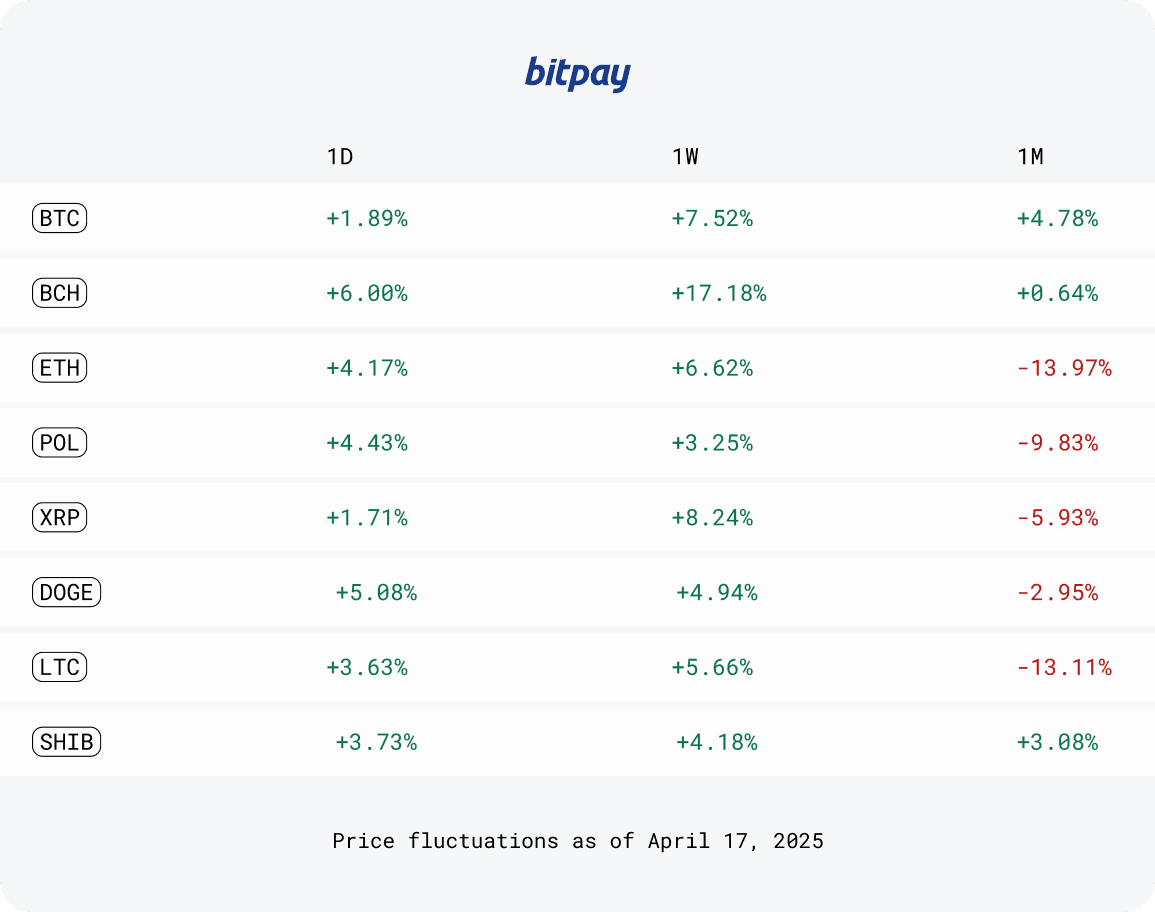Click the 1M column header
The height and width of the screenshot is (912, 1155).
click(x=1031, y=157)
